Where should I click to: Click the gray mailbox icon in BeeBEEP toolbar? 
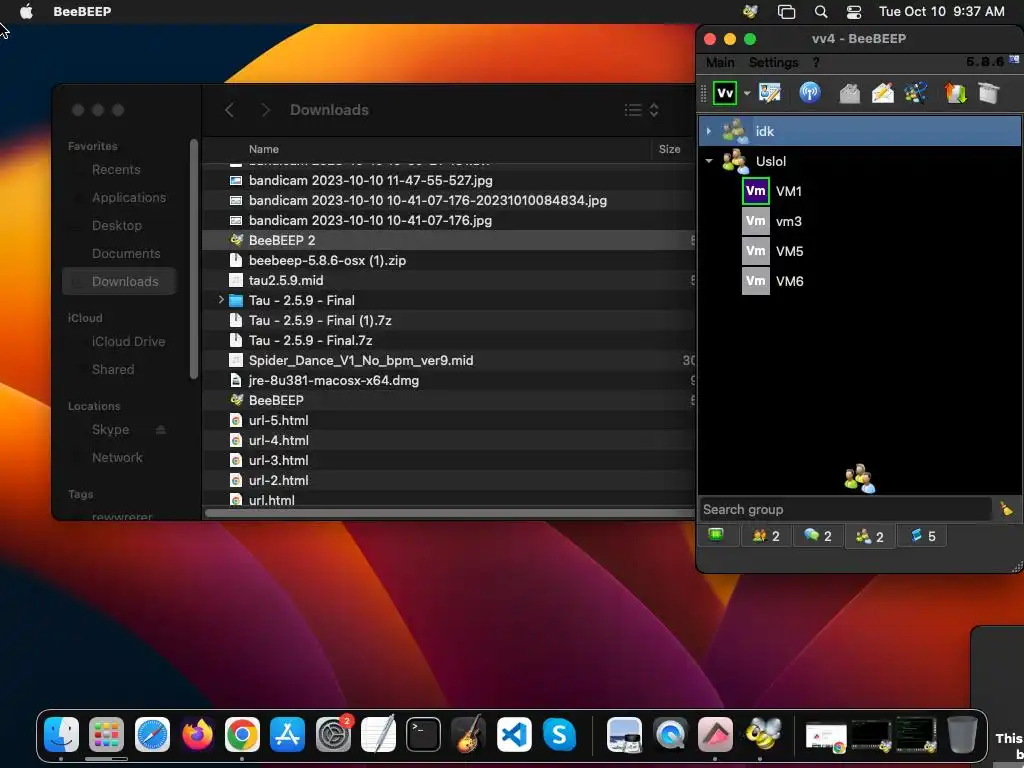(850, 93)
